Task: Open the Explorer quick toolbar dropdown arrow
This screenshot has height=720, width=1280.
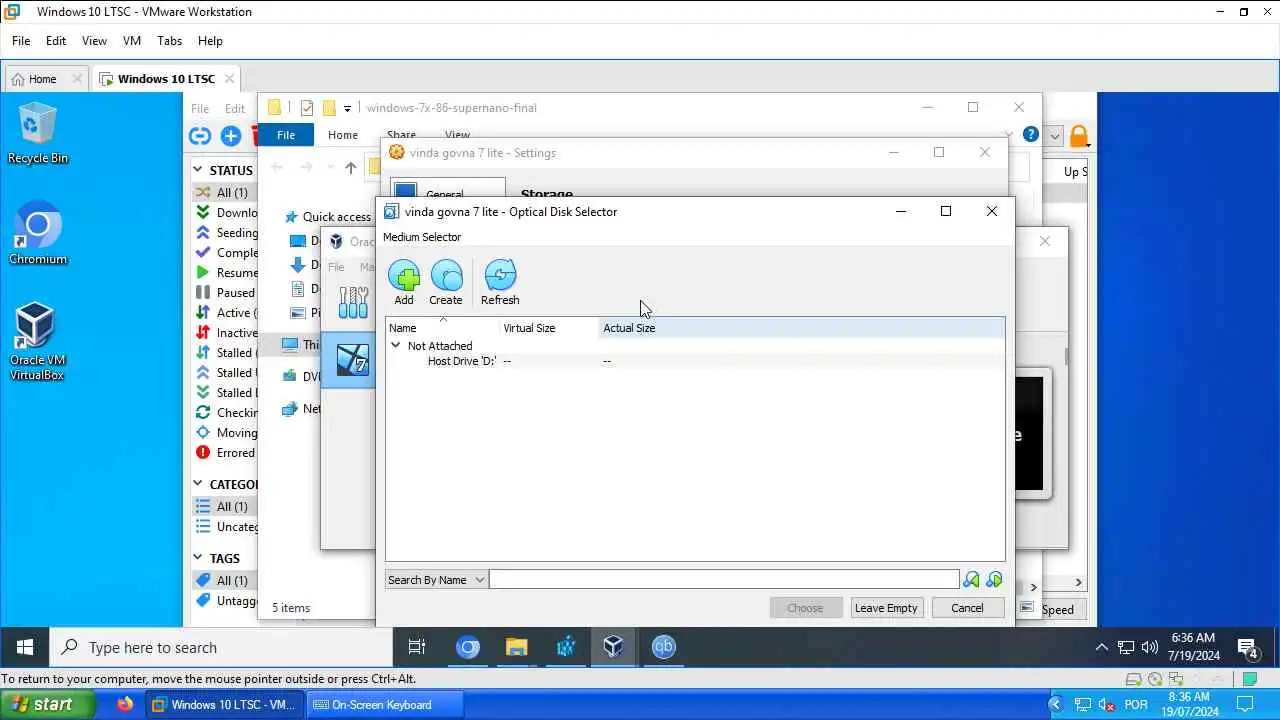Action: [x=347, y=108]
